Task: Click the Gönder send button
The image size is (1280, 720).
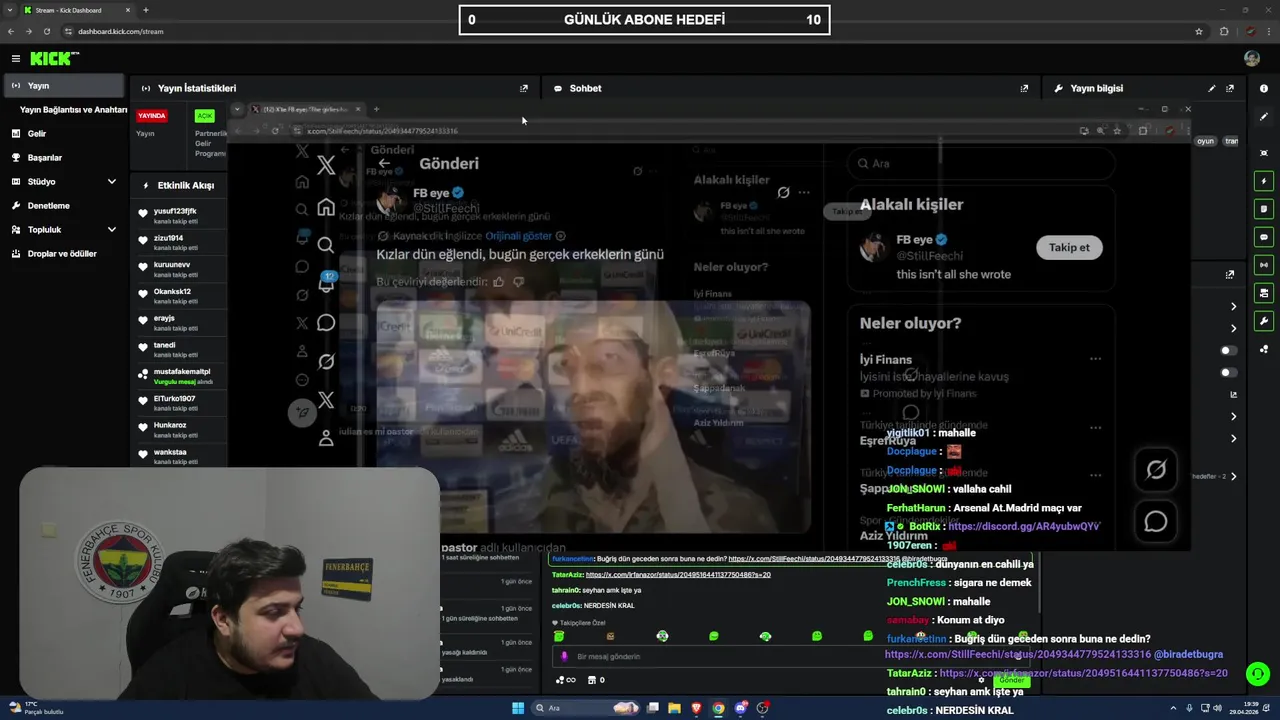Action: point(1011,680)
